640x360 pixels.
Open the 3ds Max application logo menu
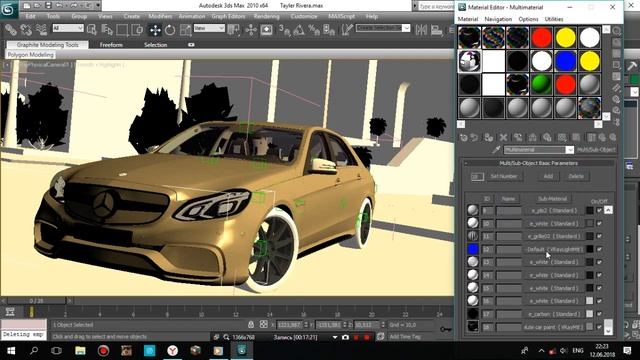[9, 10]
